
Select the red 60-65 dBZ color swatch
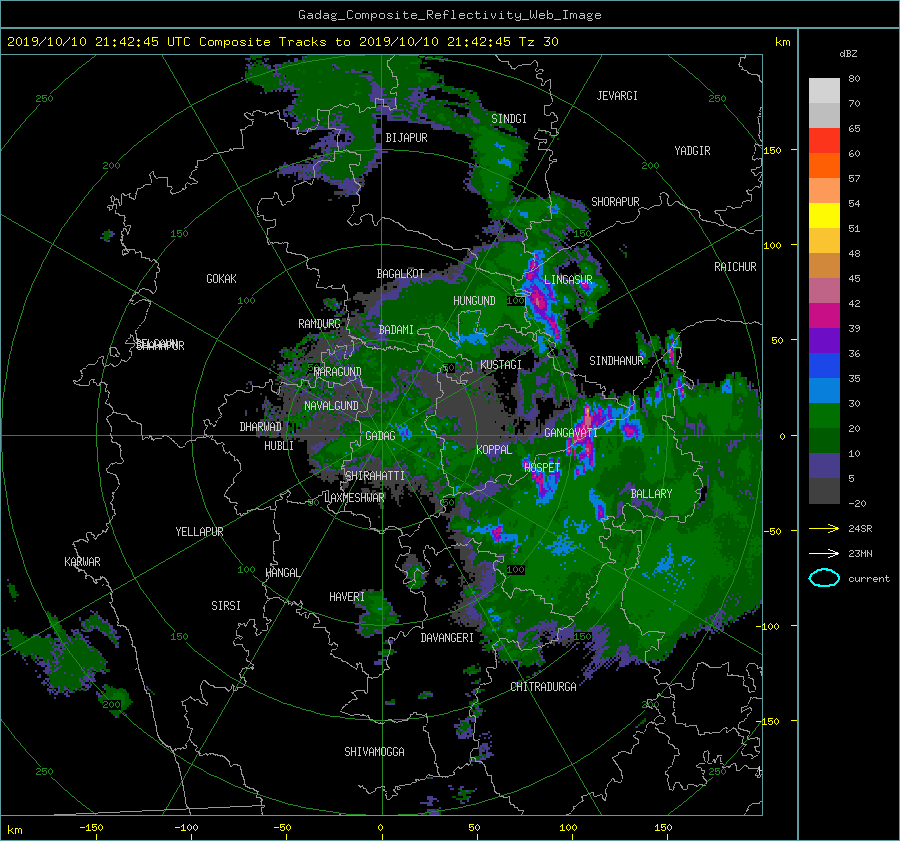[x=824, y=141]
